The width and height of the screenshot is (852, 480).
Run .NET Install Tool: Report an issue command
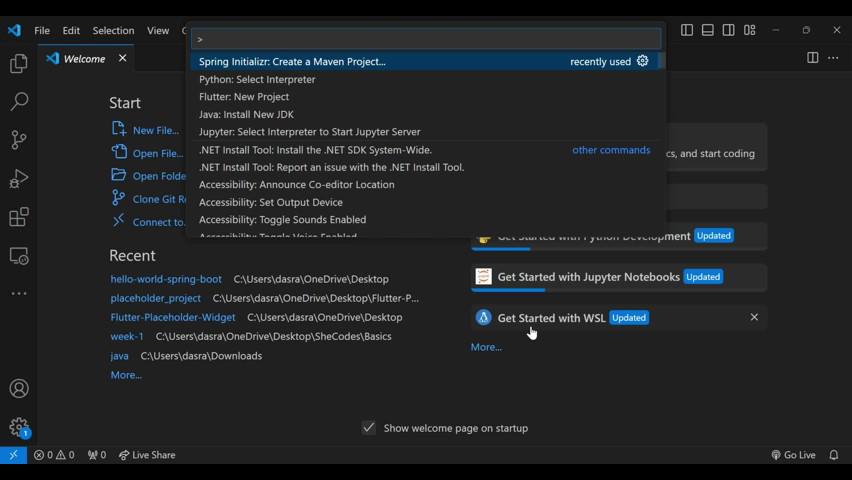424,167
